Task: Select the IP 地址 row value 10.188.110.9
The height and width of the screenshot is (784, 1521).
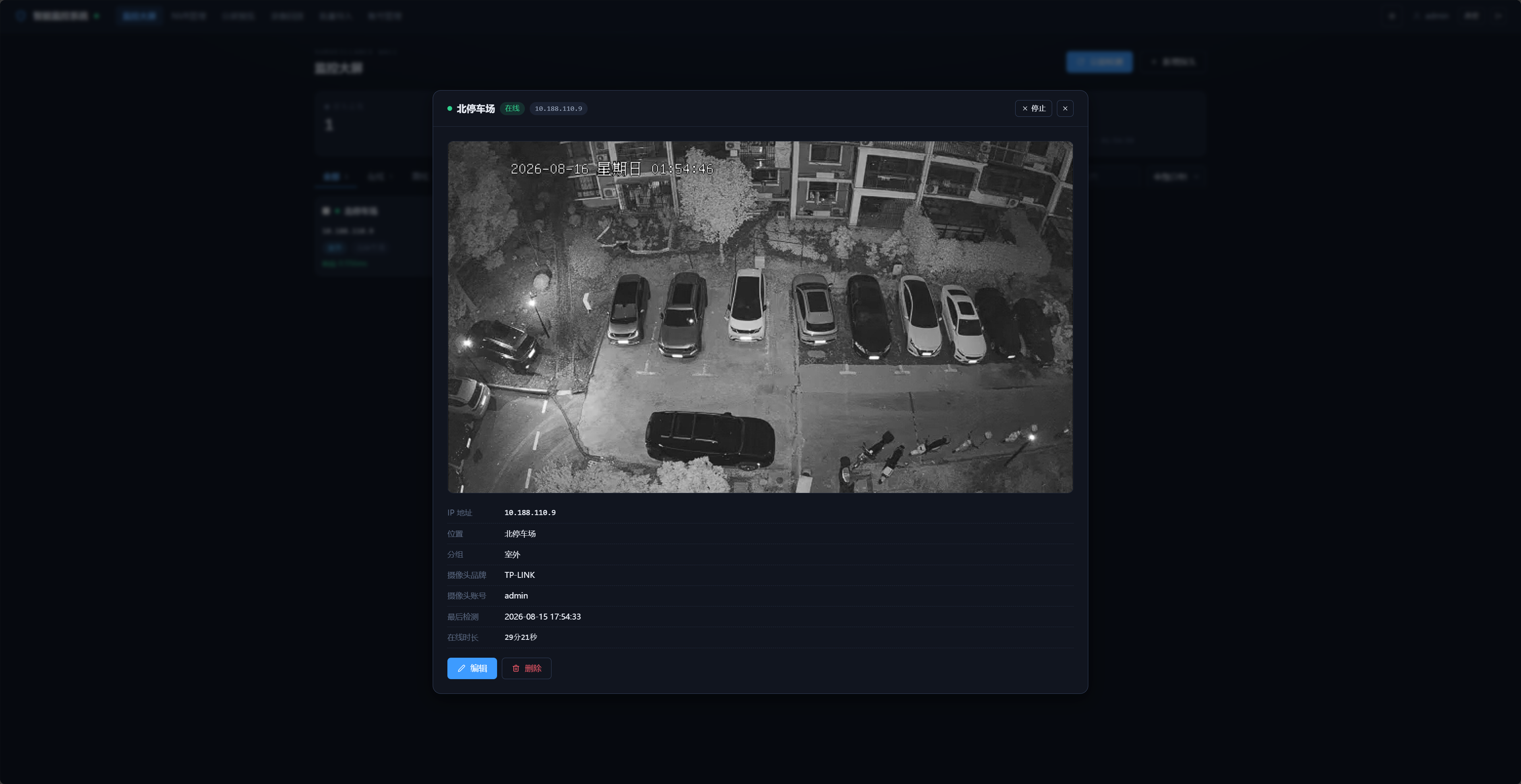Action: coord(530,512)
